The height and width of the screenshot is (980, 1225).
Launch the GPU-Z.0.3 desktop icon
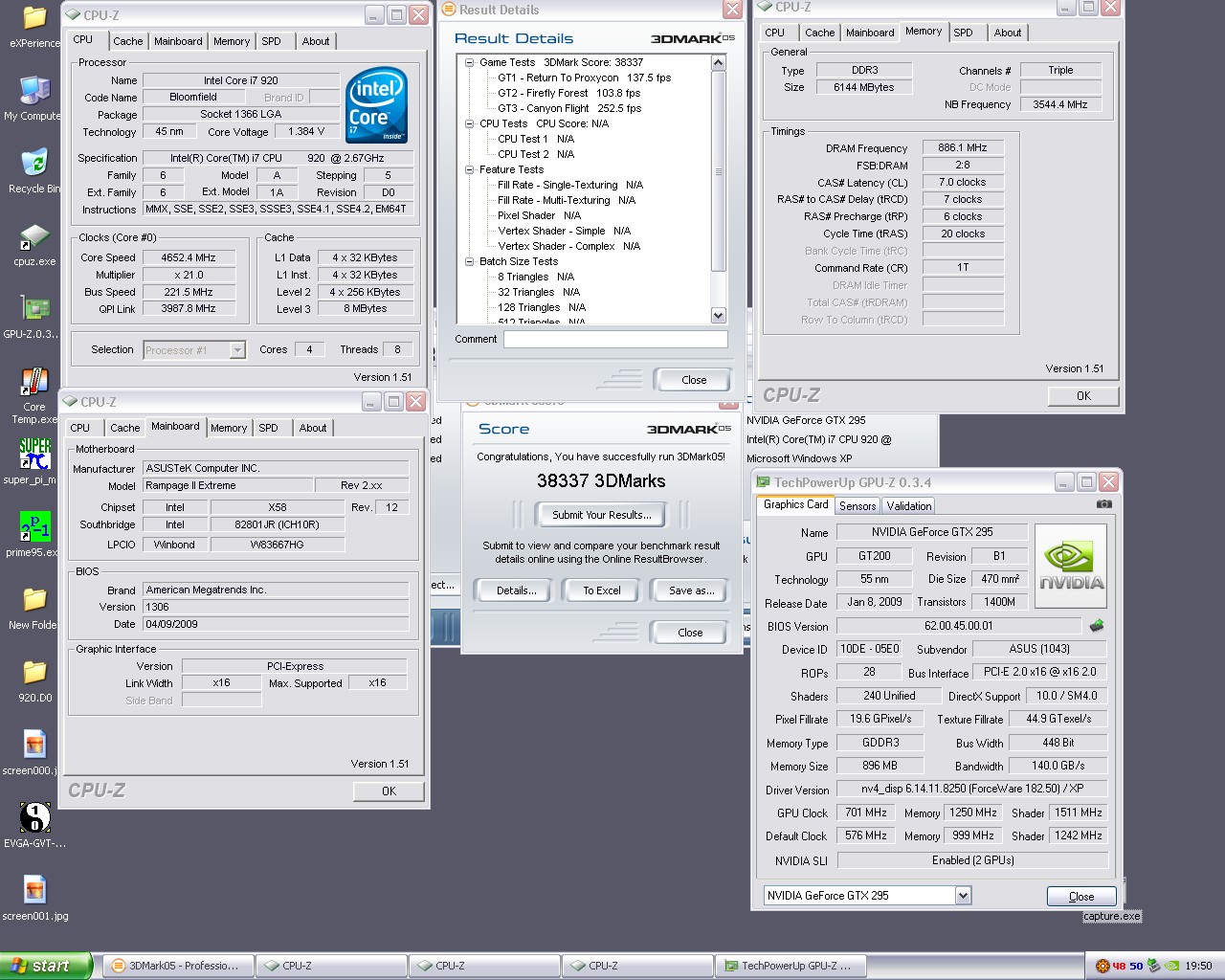pyautogui.click(x=34, y=309)
